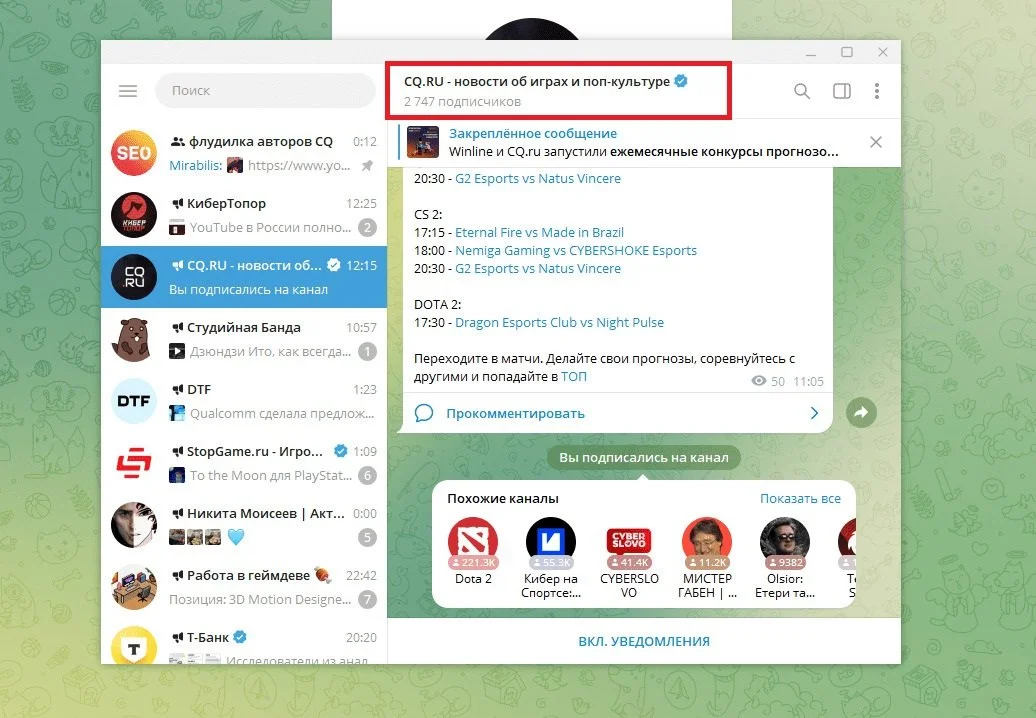
Task: Click the view count eye icon
Action: coord(759,381)
